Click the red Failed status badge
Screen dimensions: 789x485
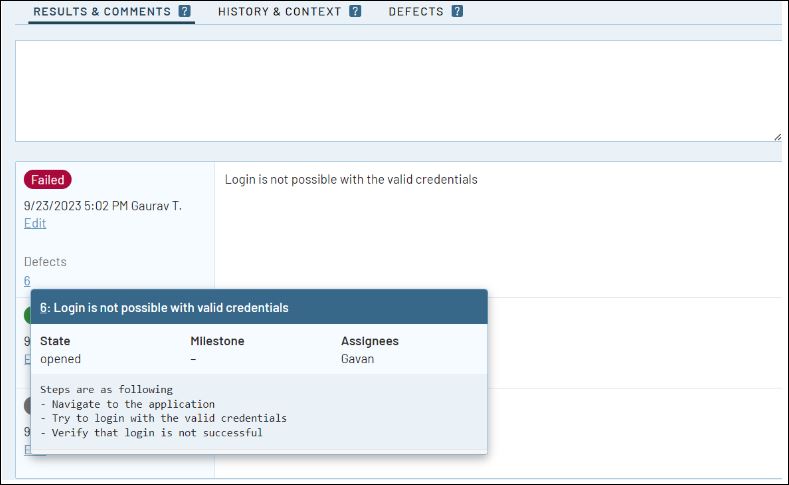point(48,180)
